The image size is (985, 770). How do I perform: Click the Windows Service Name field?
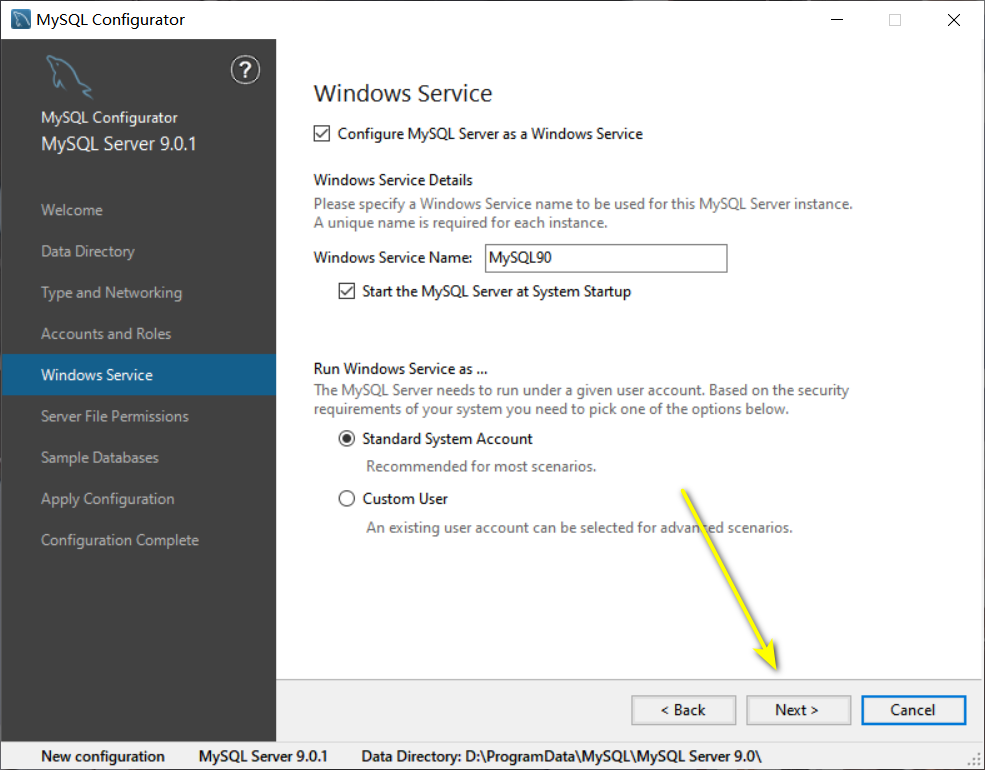click(606, 258)
